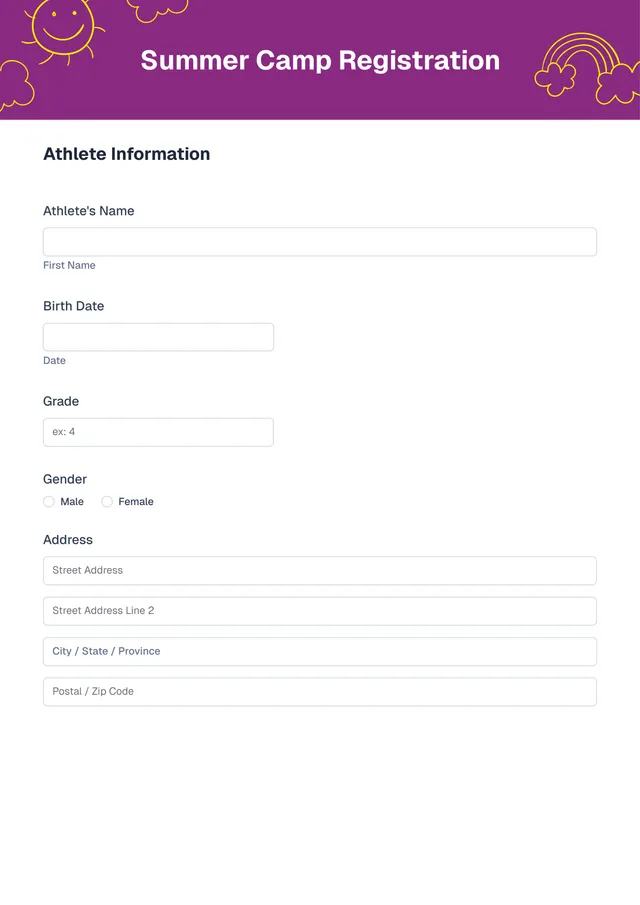Select the Female radio button
640x905 pixels.
(107, 501)
